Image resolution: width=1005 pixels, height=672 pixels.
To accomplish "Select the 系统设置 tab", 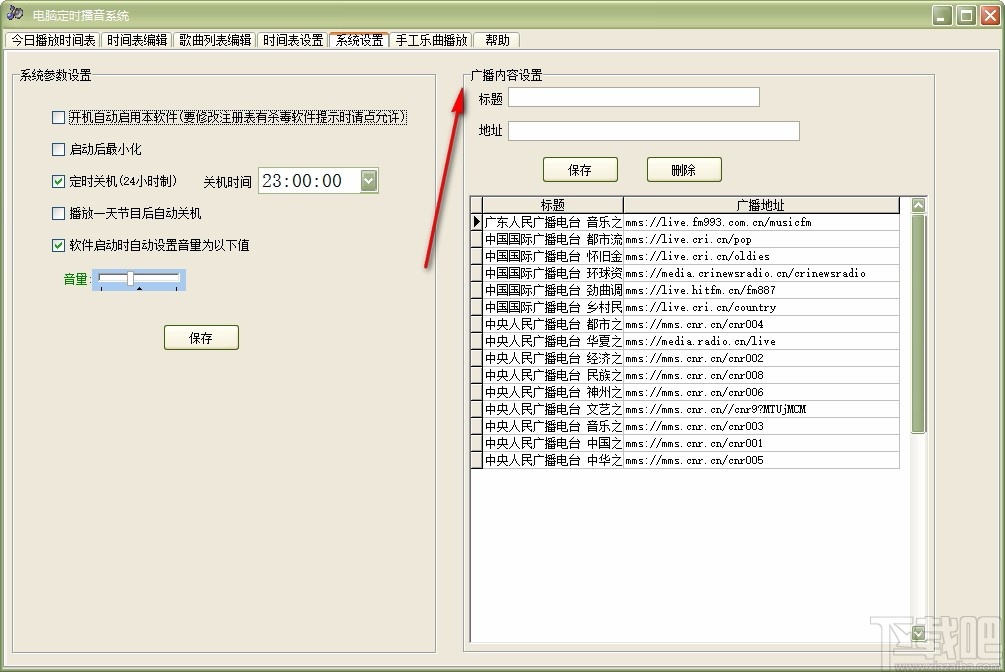I will (359, 40).
